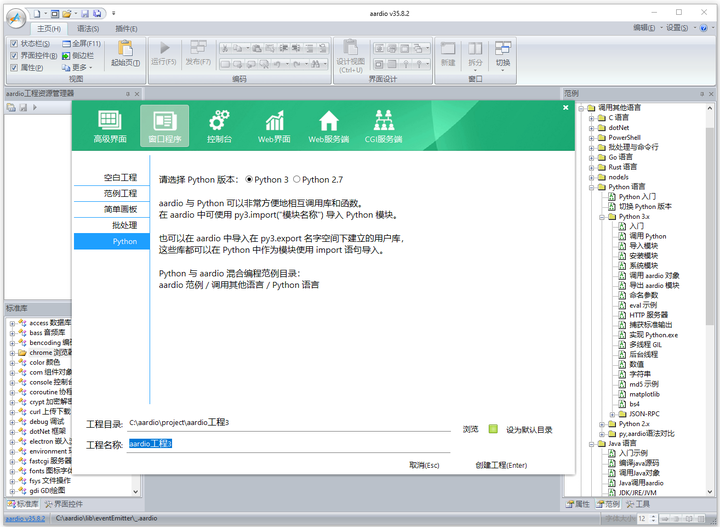Screen dimensions: 720x527
Task: Switch to the 插件(E) ribbon tab
Action: pyautogui.click(x=126, y=28)
